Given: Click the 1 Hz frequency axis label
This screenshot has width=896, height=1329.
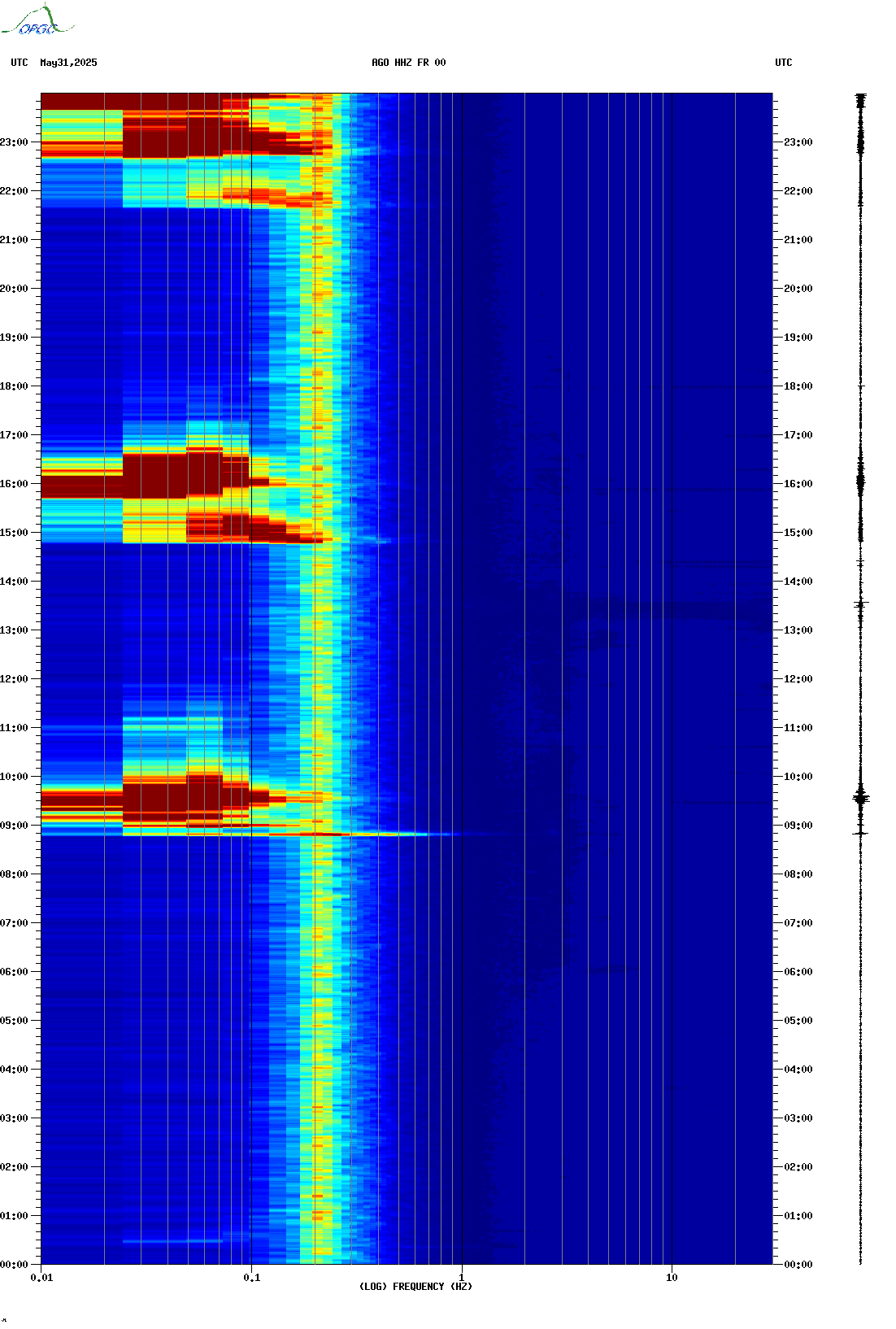Looking at the screenshot, I should click(462, 1278).
